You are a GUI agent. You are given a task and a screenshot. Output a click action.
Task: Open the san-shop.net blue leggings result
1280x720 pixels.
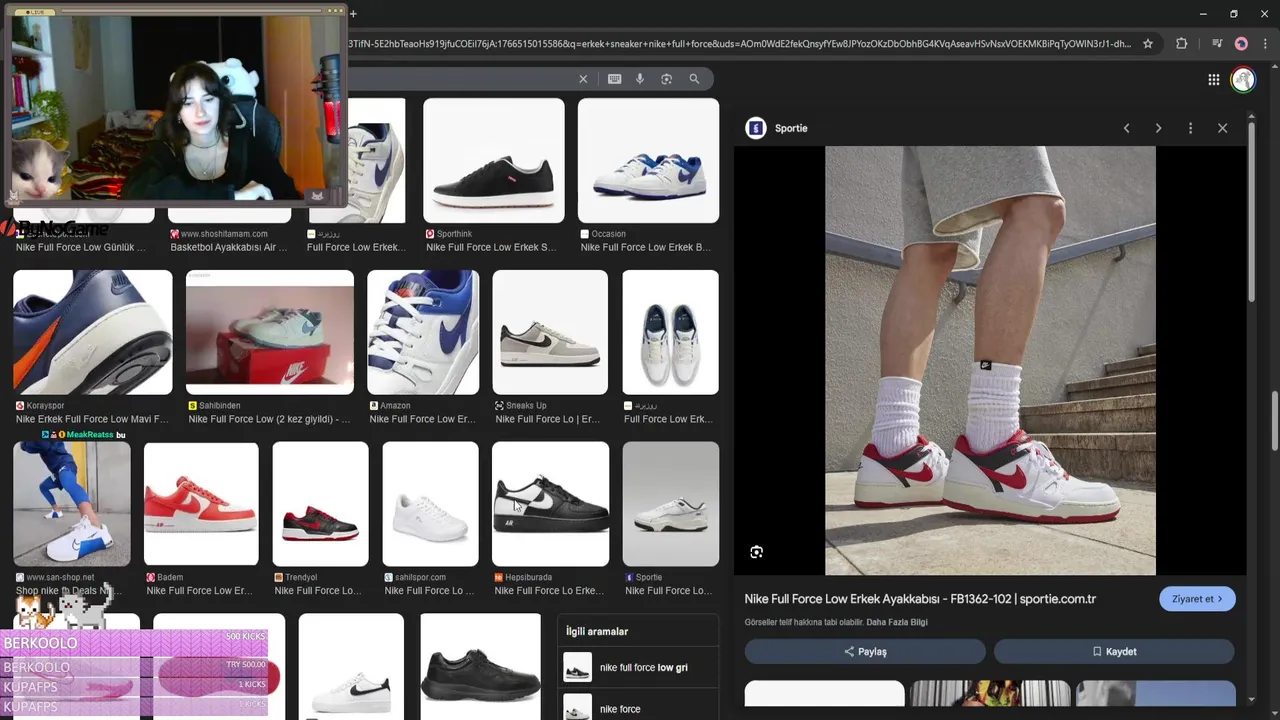pyautogui.click(x=72, y=504)
